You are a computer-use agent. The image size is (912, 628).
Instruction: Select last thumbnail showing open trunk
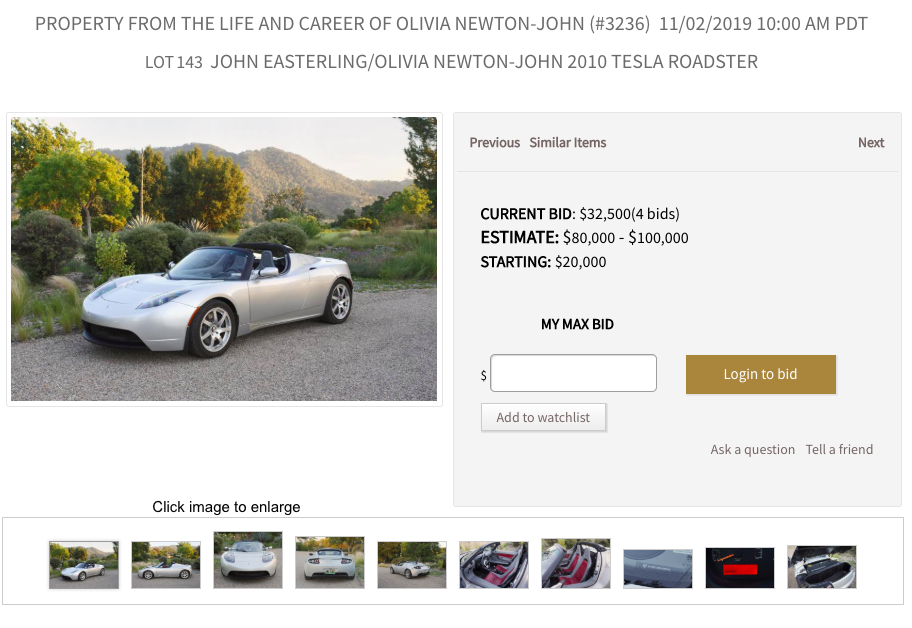822,566
